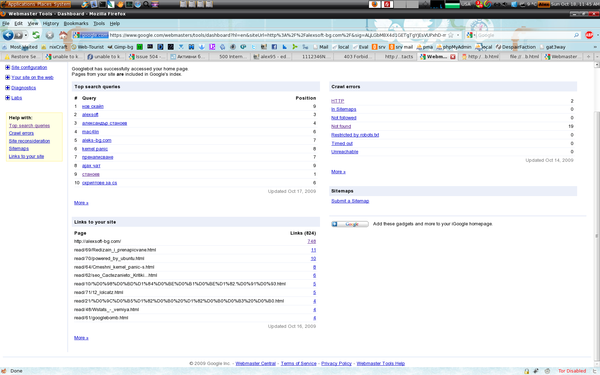Click More under Crawl errors
The image size is (600, 375).
338,172
